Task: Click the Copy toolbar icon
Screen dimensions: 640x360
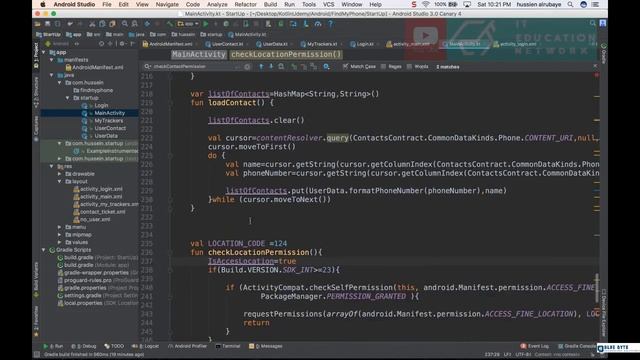Action: [x=102, y=24]
